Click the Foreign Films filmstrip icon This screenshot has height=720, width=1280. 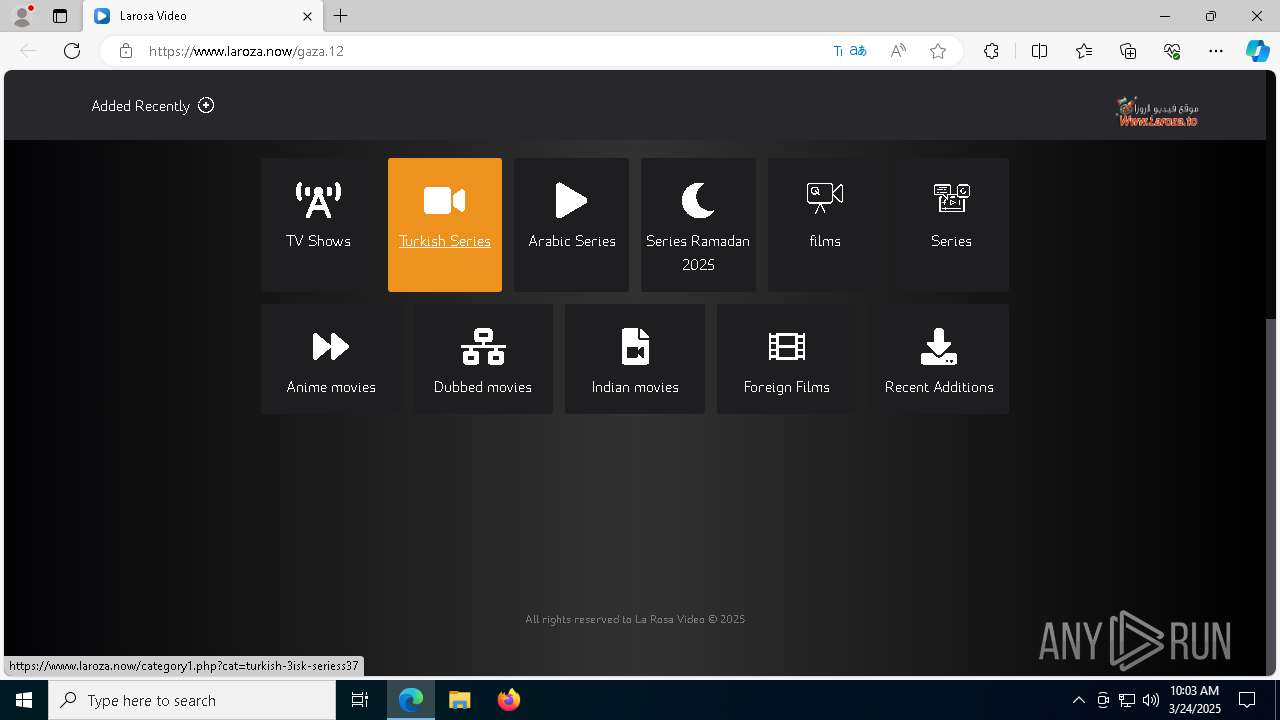pos(787,346)
